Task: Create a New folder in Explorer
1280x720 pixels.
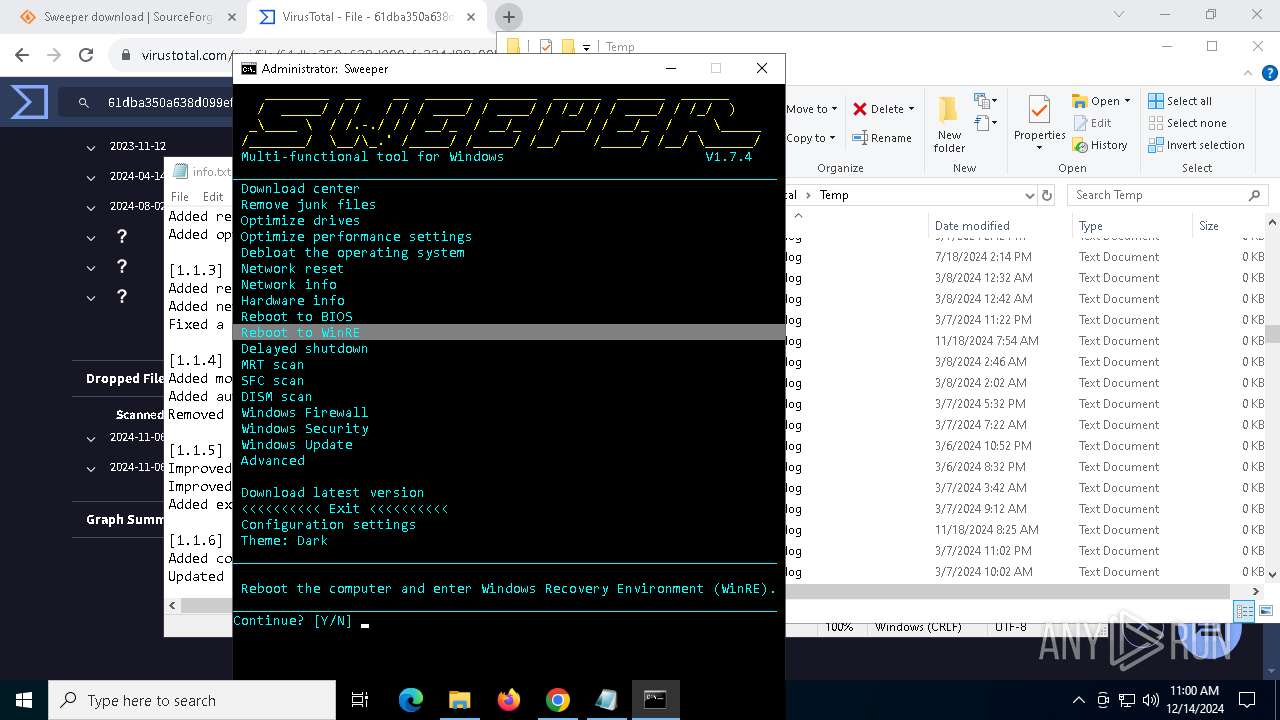Action: (949, 126)
